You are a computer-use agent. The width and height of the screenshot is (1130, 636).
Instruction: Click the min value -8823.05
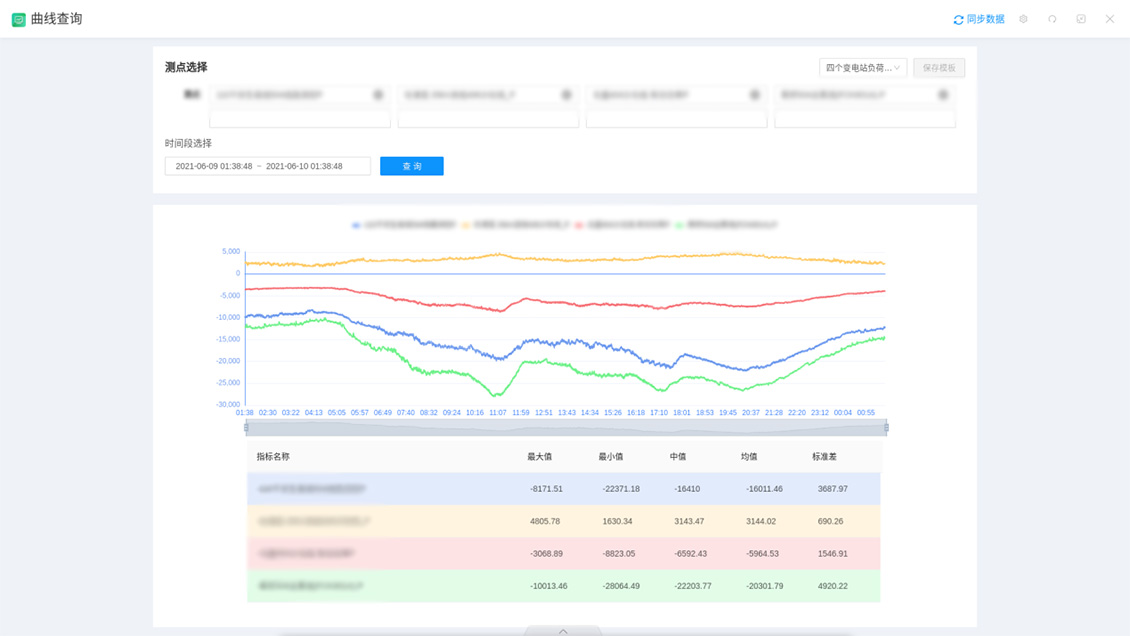coord(619,554)
